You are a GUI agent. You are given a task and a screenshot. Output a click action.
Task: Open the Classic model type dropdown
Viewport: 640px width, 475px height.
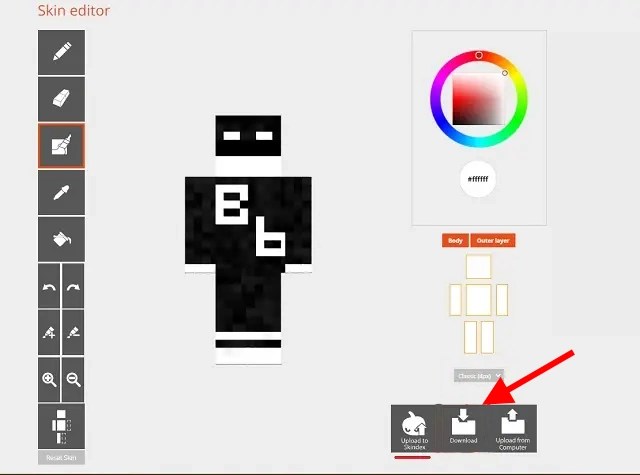point(478,375)
